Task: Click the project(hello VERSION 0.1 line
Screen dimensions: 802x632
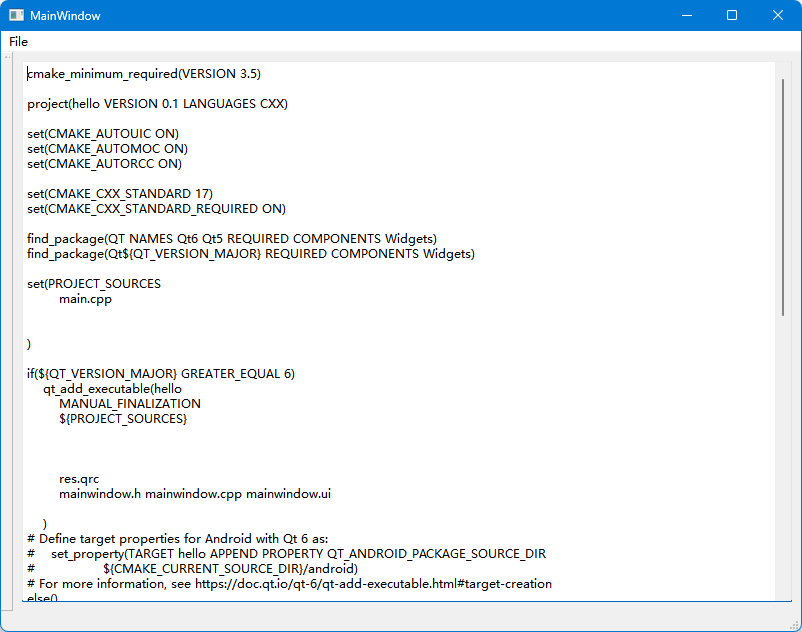Action: pyautogui.click(x=157, y=104)
